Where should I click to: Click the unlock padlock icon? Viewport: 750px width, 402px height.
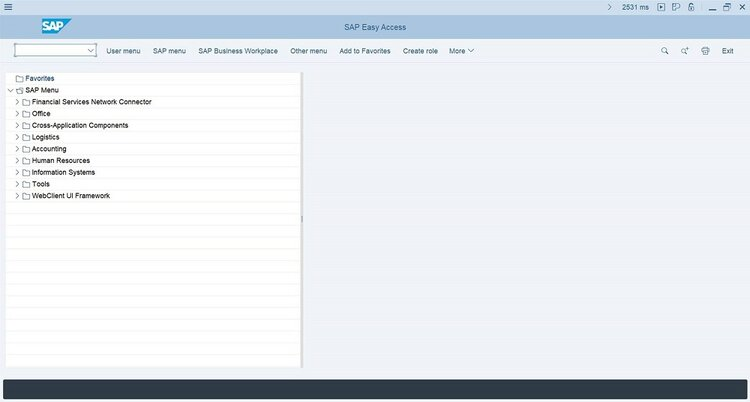coord(691,7)
